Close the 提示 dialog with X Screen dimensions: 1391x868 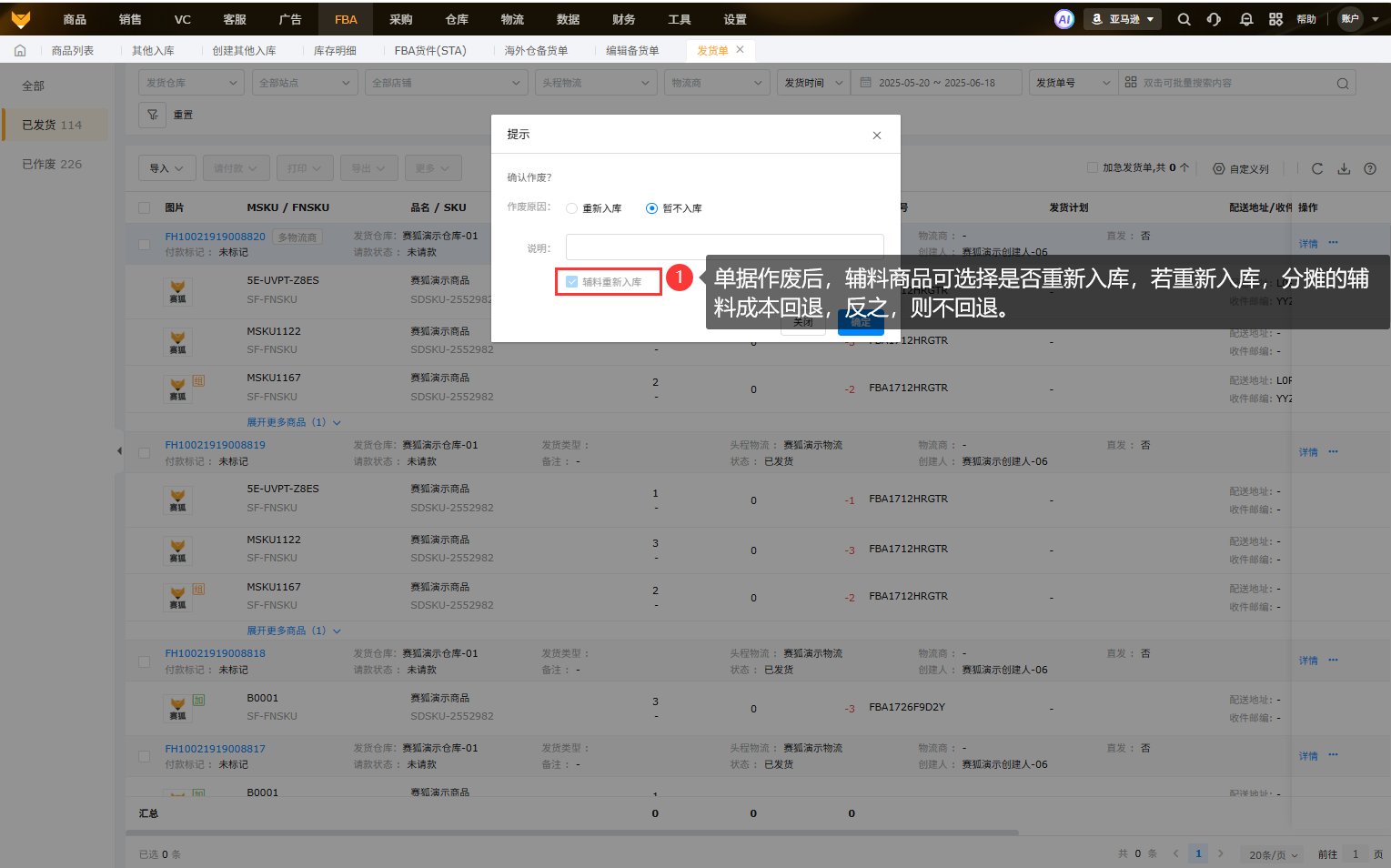point(876,136)
